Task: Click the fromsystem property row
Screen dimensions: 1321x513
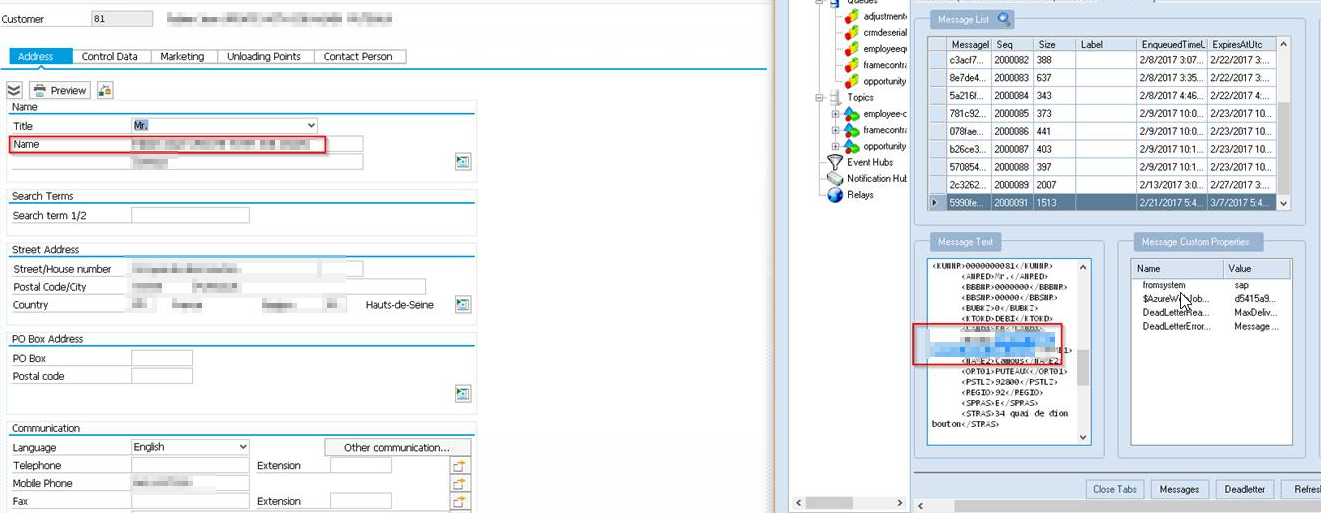Action: (x=1211, y=285)
